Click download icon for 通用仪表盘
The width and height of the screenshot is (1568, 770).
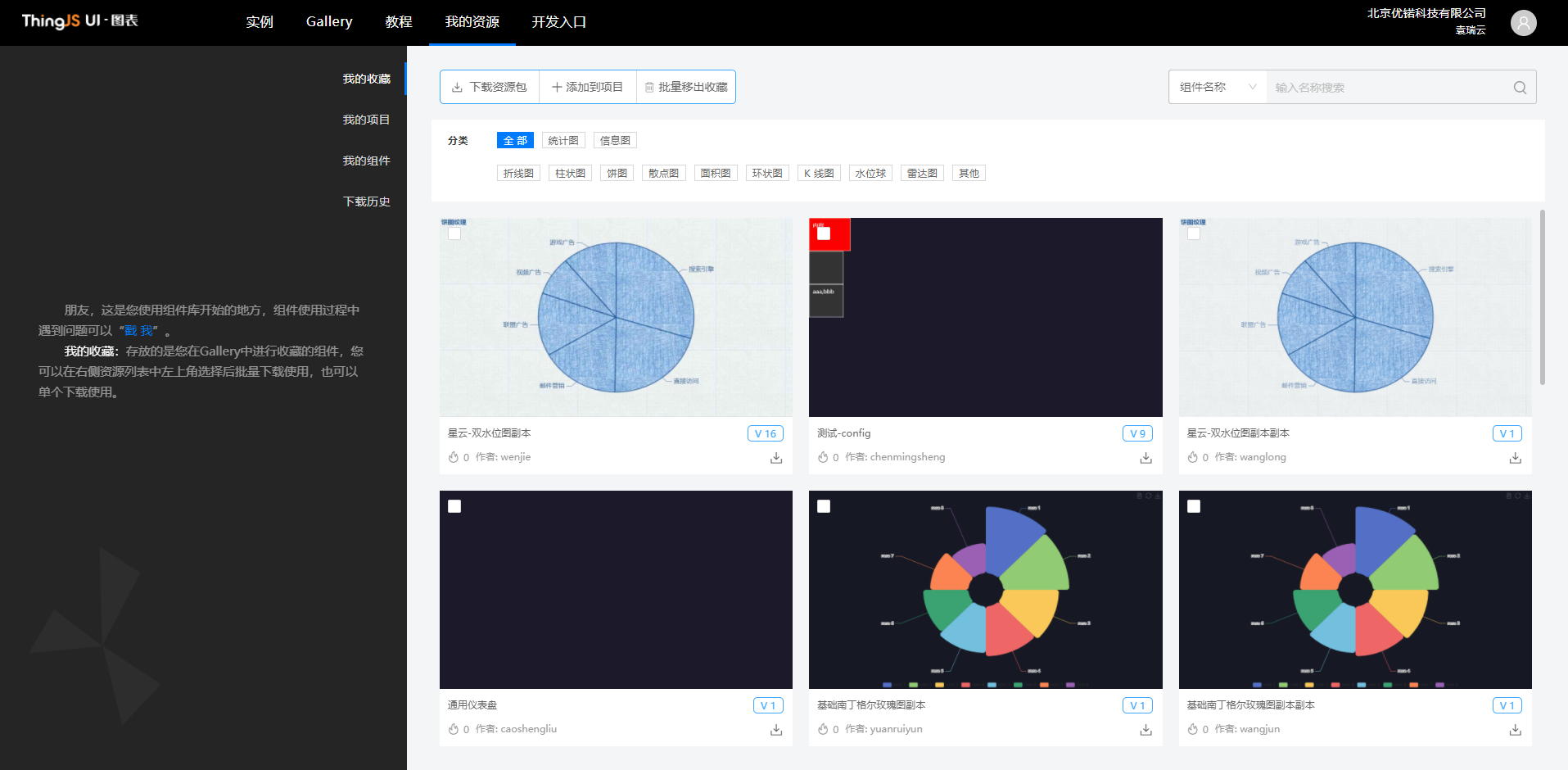click(x=776, y=730)
